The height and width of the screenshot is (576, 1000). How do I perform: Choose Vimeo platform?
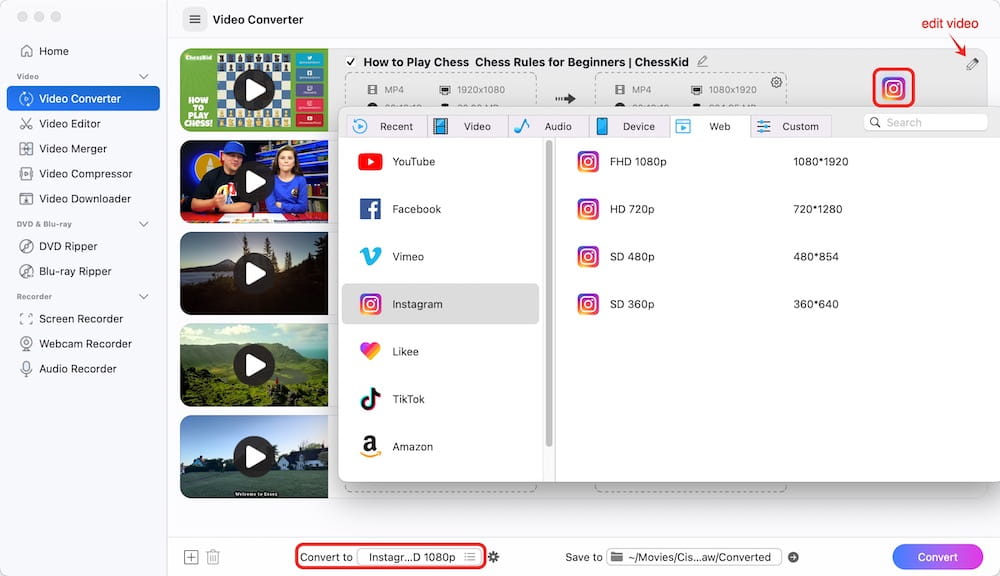[x=440, y=256]
